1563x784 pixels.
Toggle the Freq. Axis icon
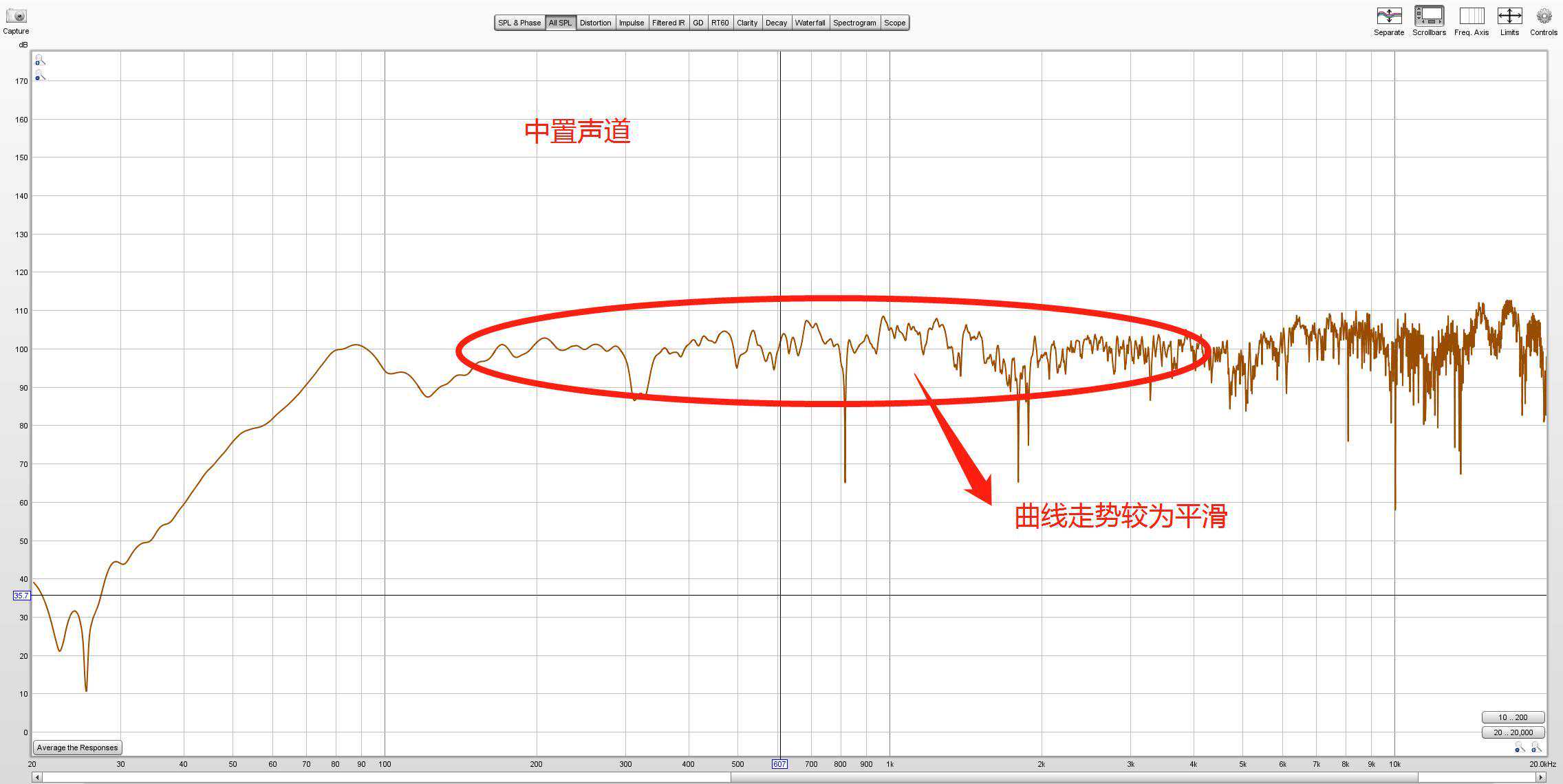tap(1471, 16)
